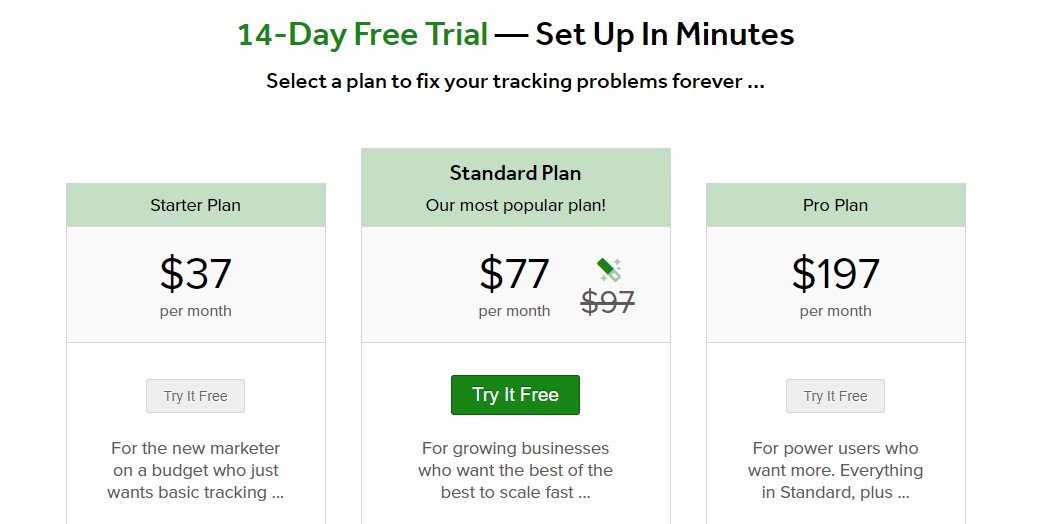Select the Standard Plan header
Screen dimensions: 1040x524
coord(515,173)
